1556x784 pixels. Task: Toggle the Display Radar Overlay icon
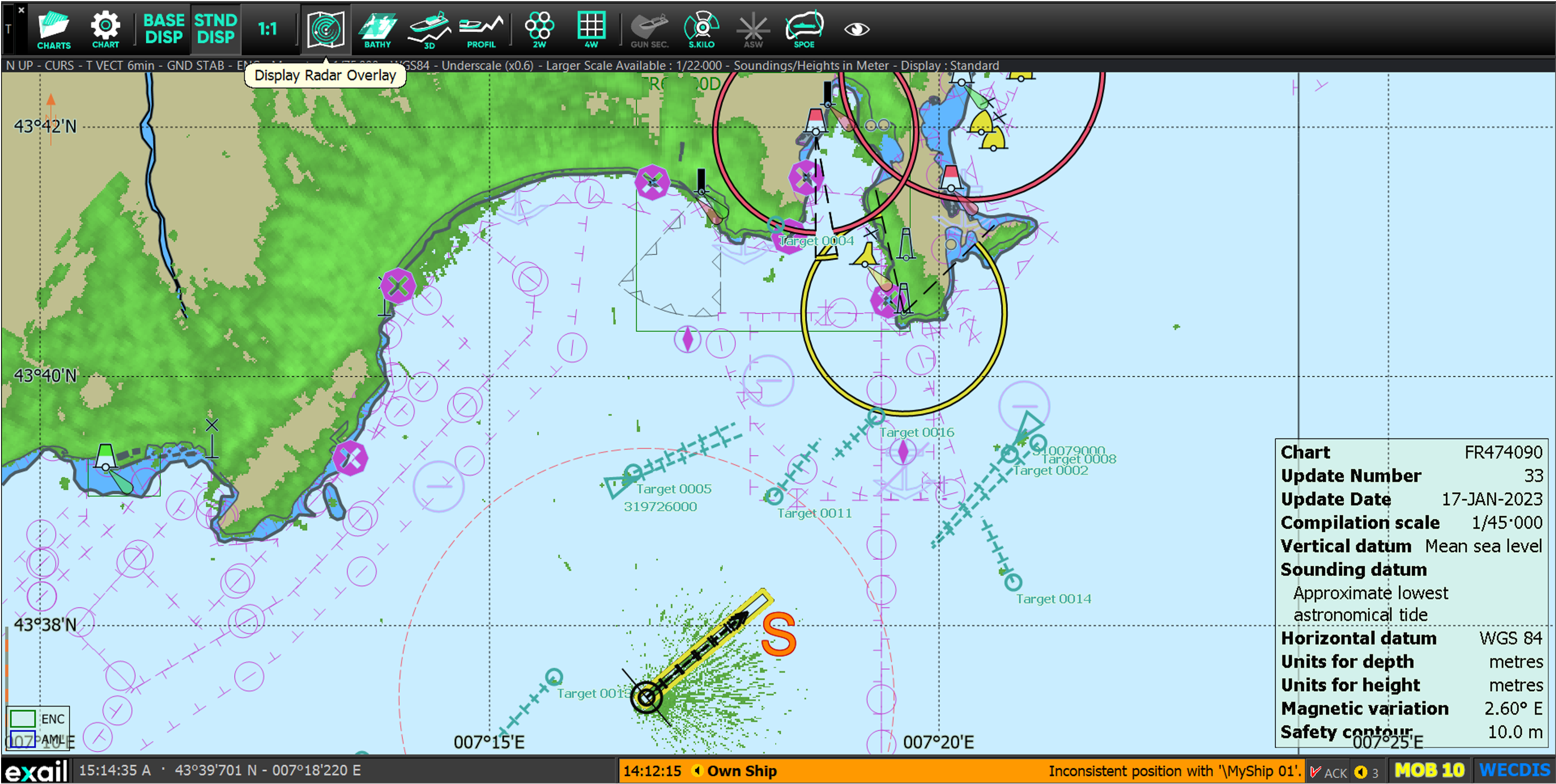click(x=325, y=29)
